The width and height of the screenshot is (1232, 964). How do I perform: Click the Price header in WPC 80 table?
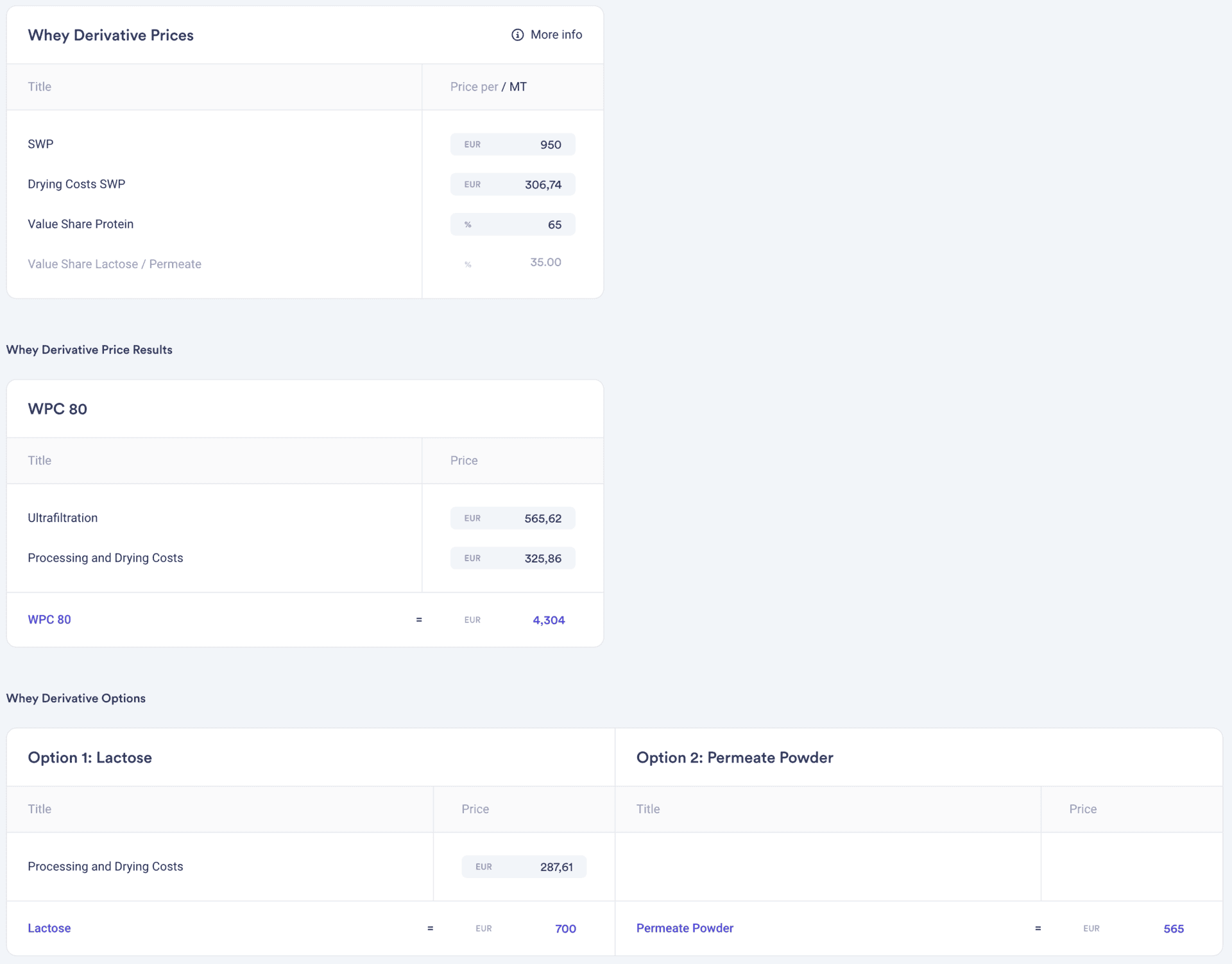(464, 461)
